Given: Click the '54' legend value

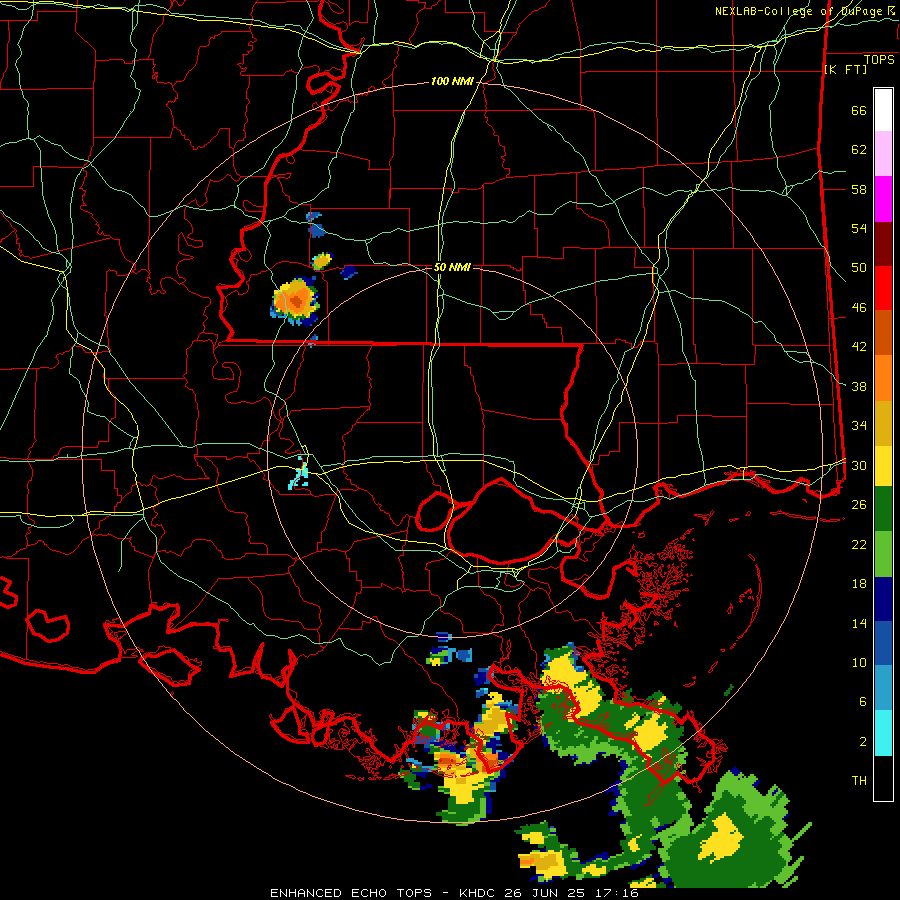Looking at the screenshot, I should click(x=859, y=228).
